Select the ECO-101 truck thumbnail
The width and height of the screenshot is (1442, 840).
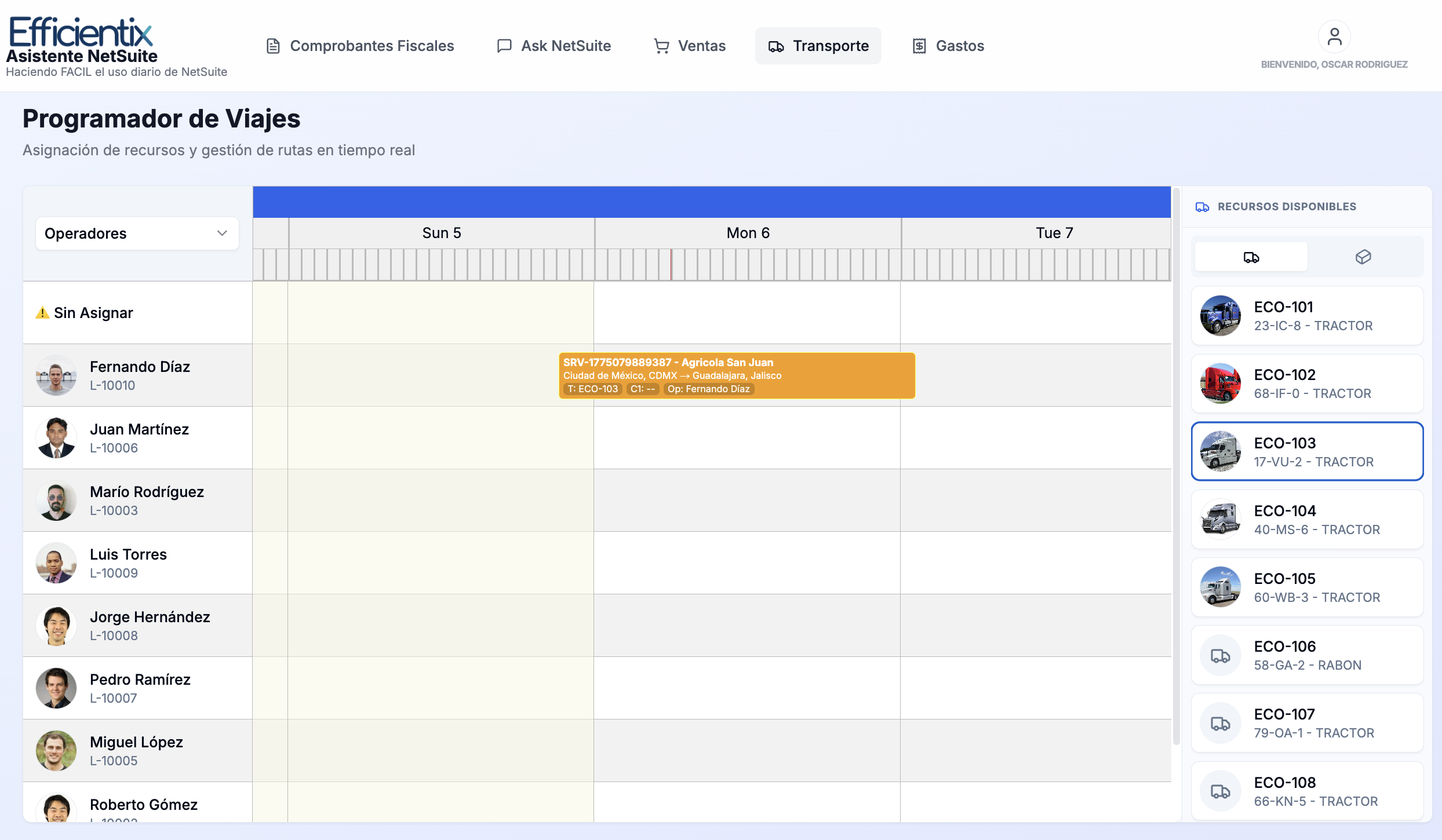pos(1220,316)
